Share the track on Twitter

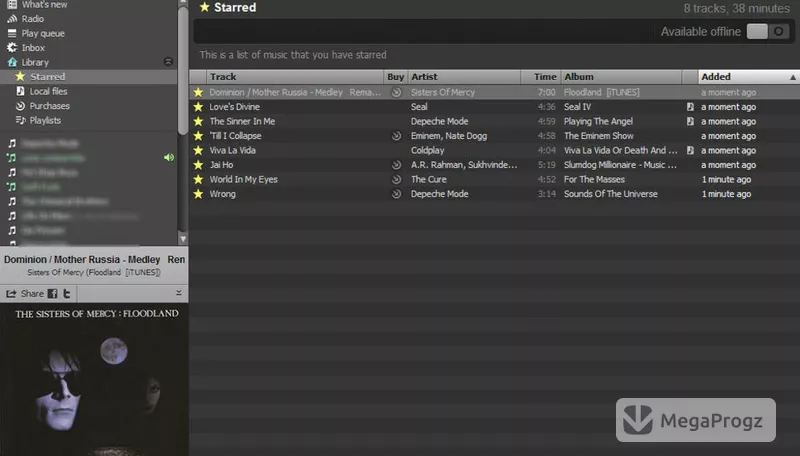[66, 294]
